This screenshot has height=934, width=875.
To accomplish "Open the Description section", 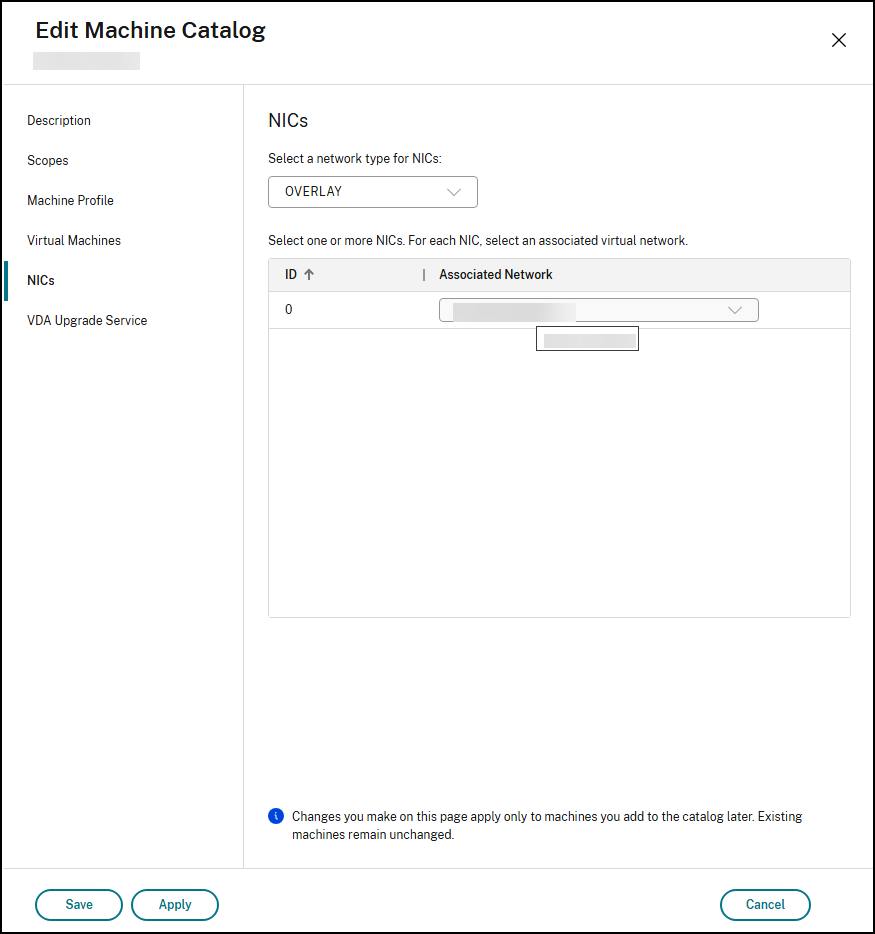I will [58, 120].
